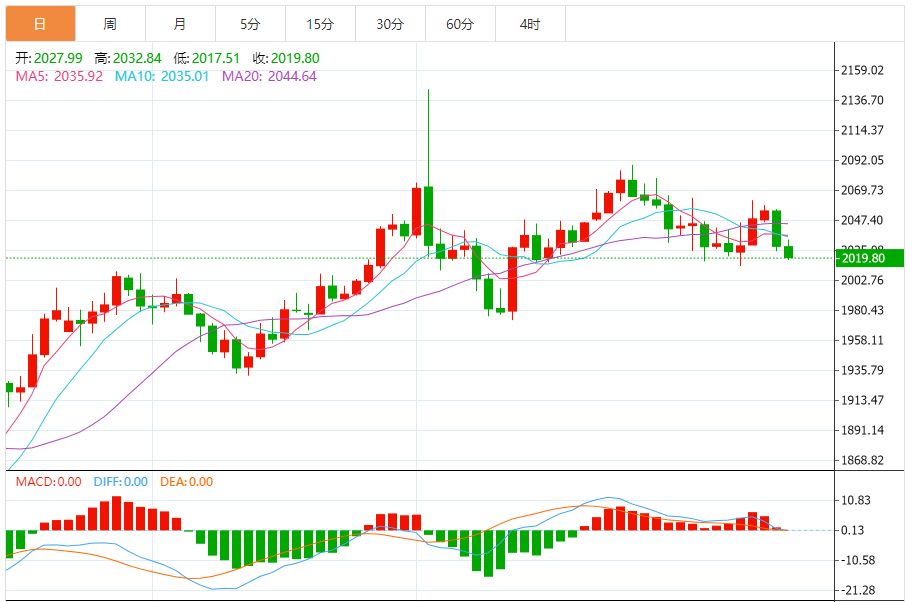Click the 2092.05 price axis label
Viewport: 913px width, 602px height.
coord(862,160)
